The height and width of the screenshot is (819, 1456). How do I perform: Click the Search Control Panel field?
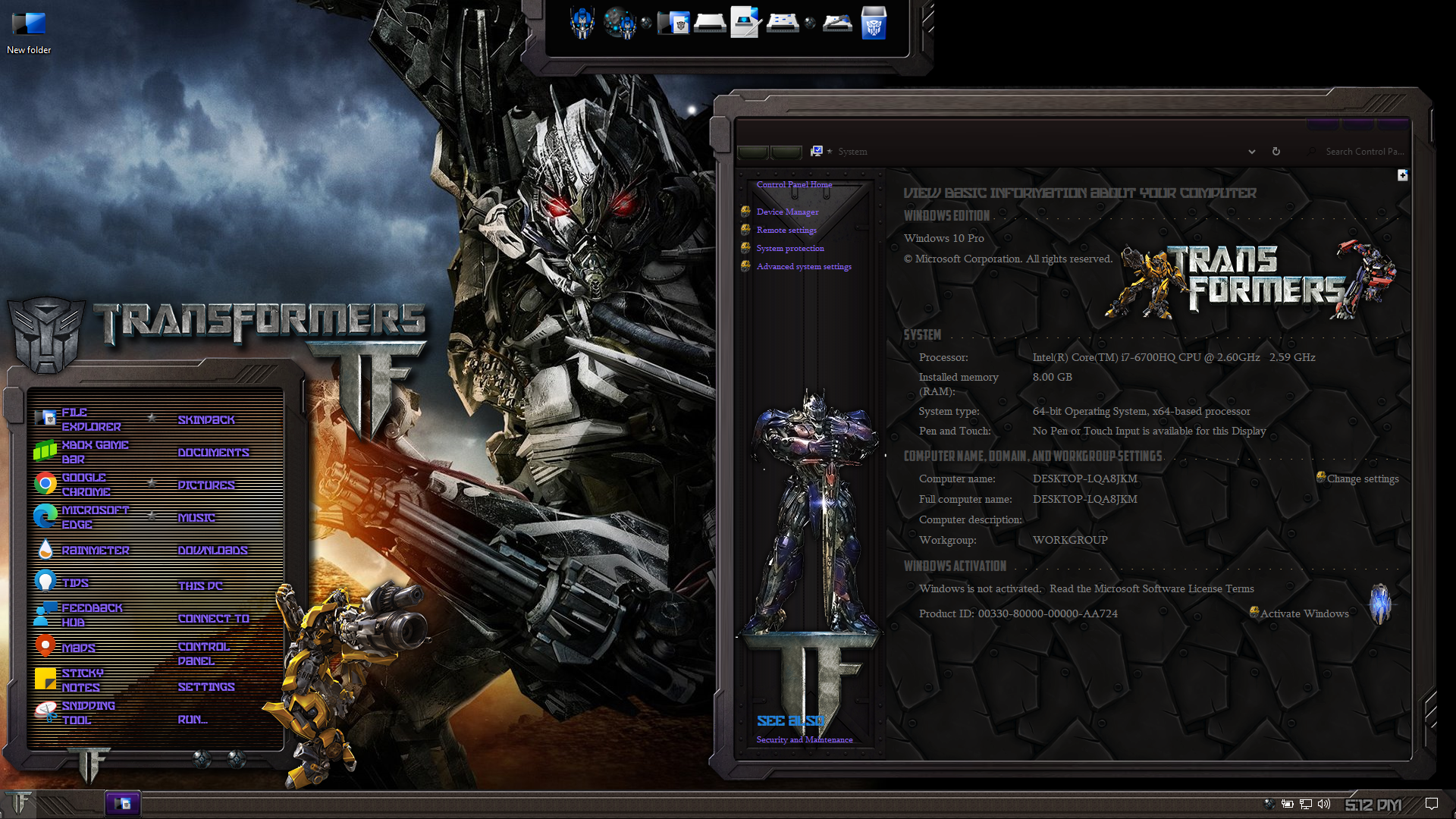click(1363, 152)
